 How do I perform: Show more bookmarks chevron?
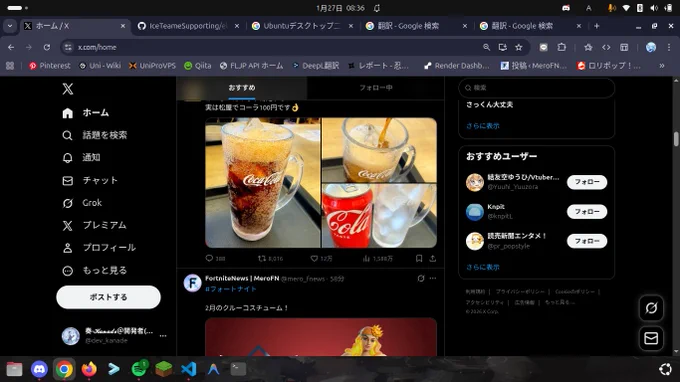tap(662, 66)
